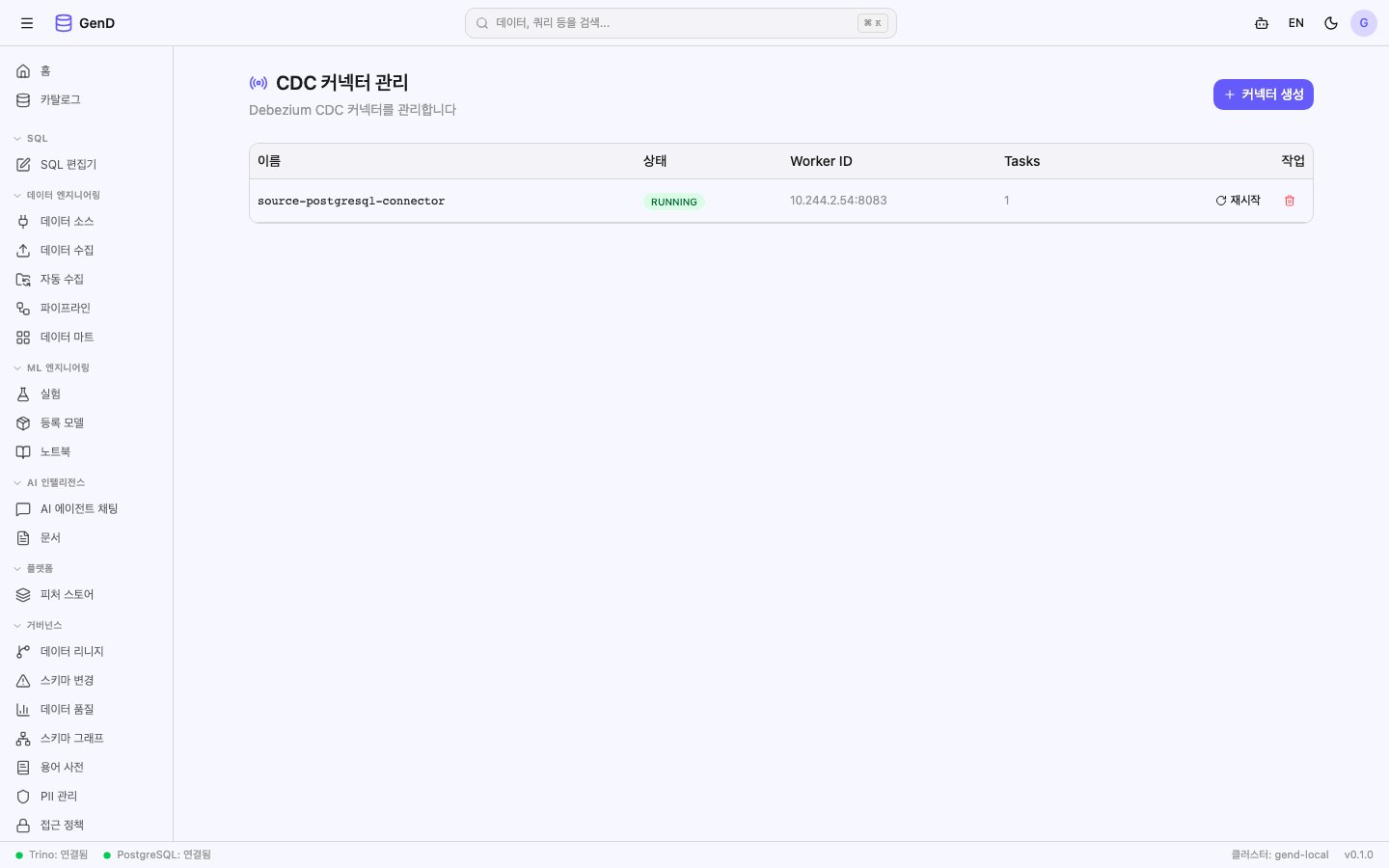
Task: Open PII 관리 link
Action: [x=87, y=797]
